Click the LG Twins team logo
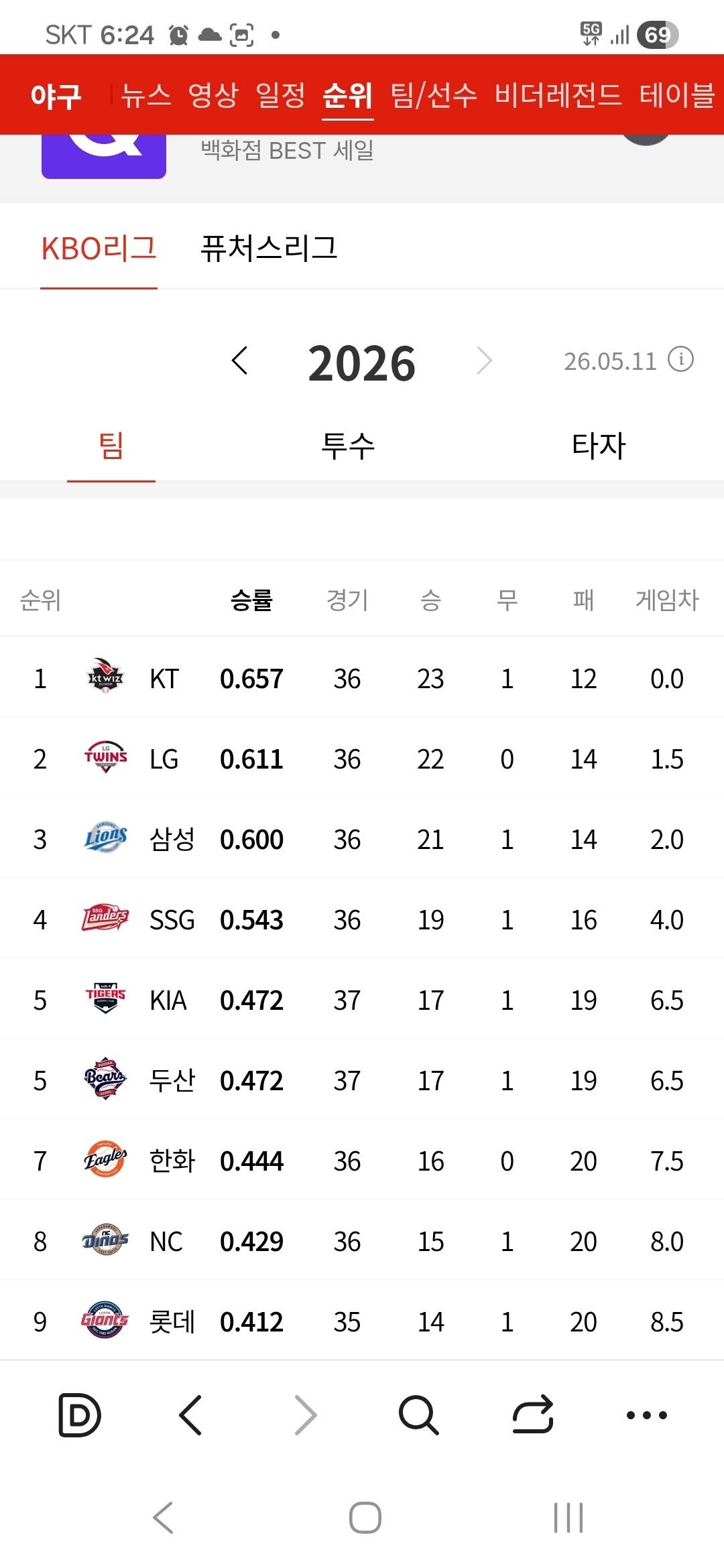Screen dimensions: 724x1568 [105, 757]
